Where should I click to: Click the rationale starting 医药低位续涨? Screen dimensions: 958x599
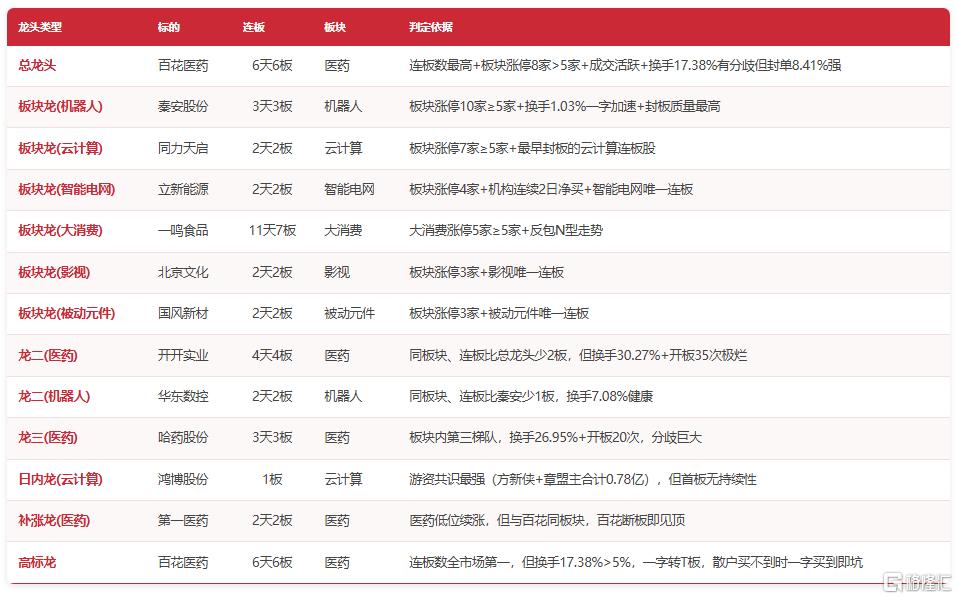547,521
